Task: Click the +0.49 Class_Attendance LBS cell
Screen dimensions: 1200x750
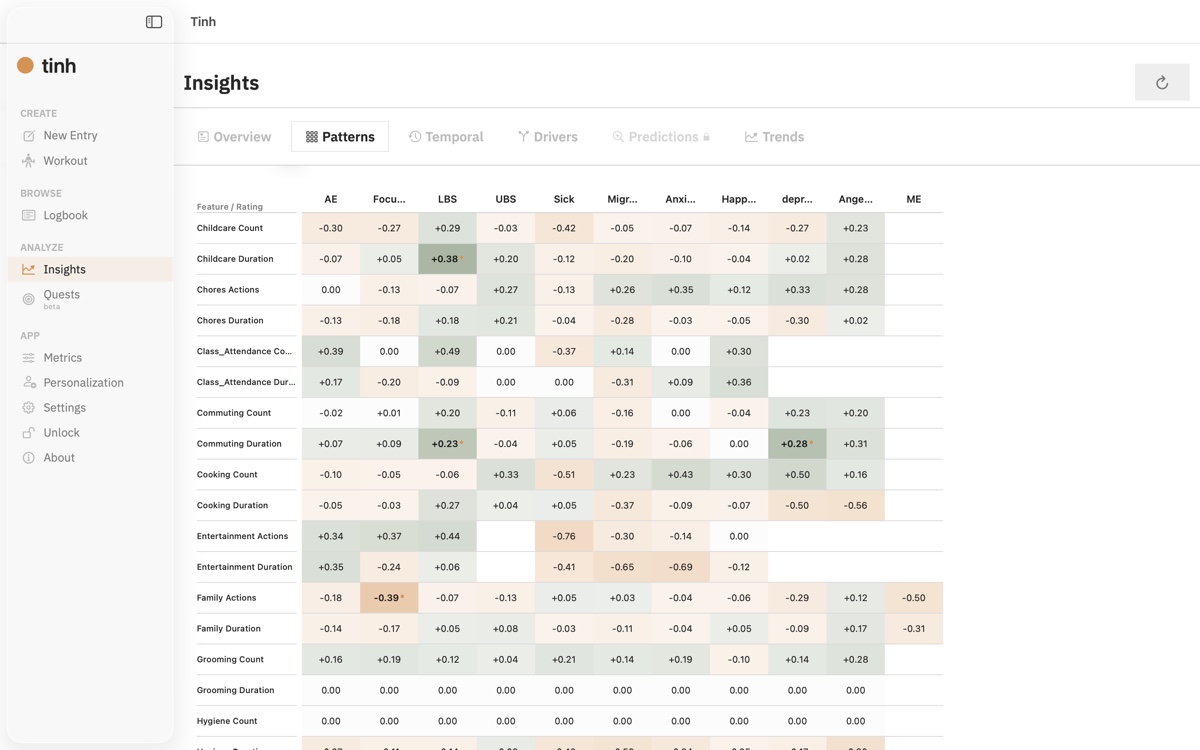Action: point(447,351)
